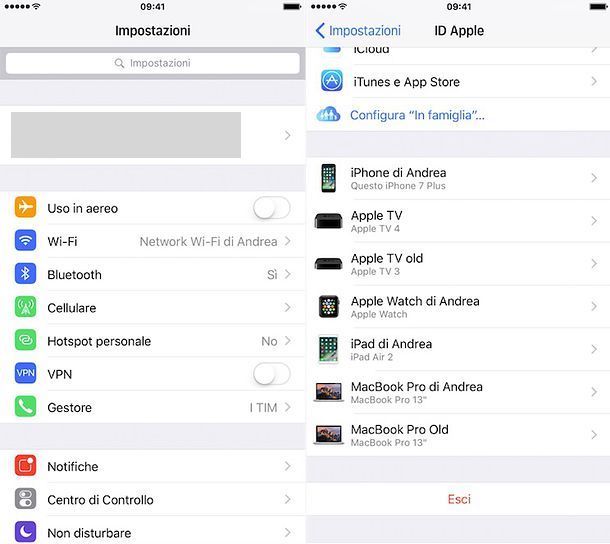Viewport: 610px width, 544px height.
Task: Tap the iPhone 7 Plus device icon
Action: coord(328,178)
